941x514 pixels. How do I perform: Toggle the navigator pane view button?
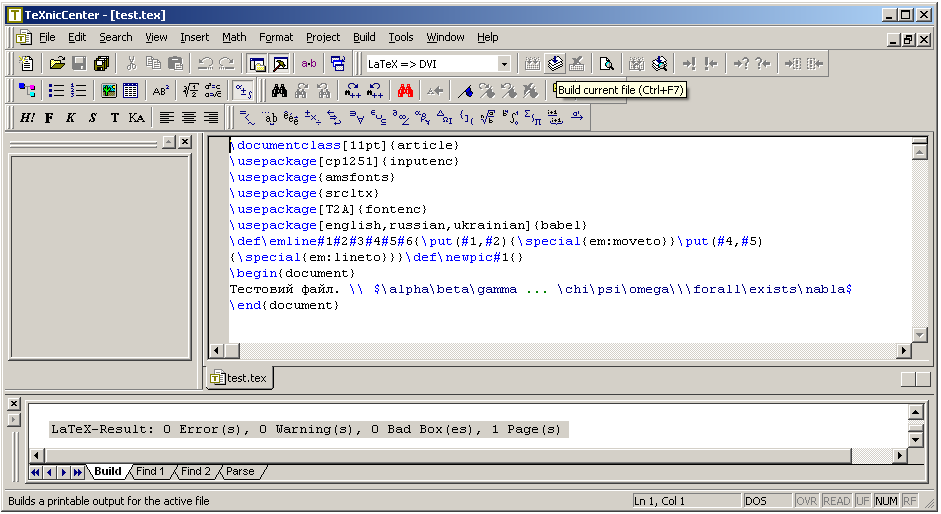(x=258, y=64)
